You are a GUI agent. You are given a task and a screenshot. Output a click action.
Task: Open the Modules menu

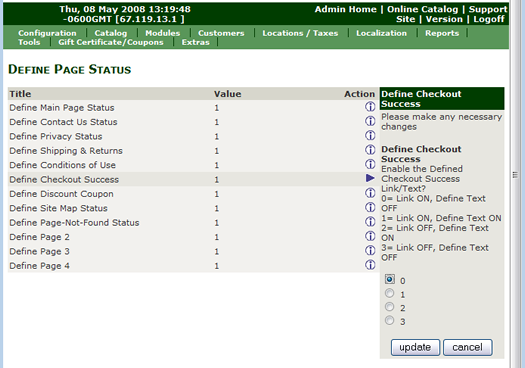pos(163,33)
